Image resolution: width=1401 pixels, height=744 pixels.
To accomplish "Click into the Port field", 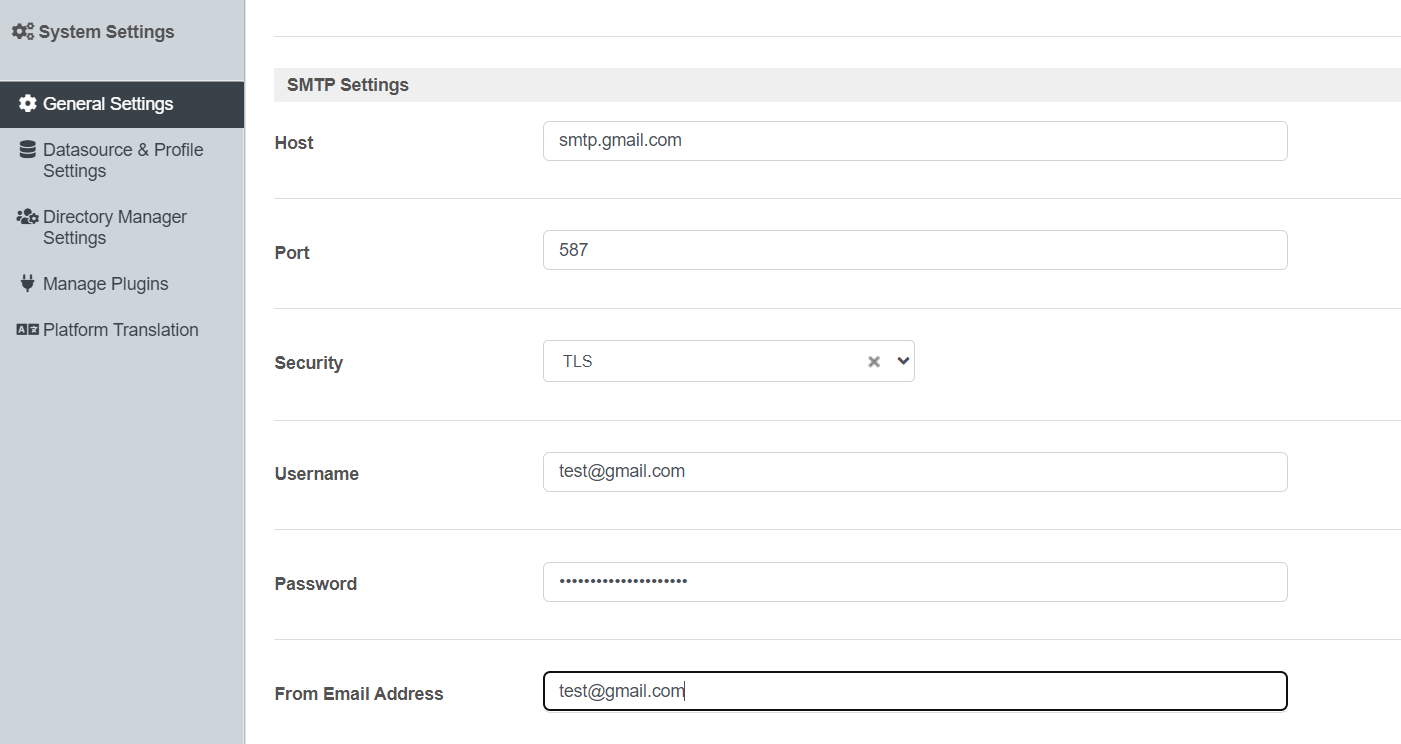I will (x=915, y=250).
